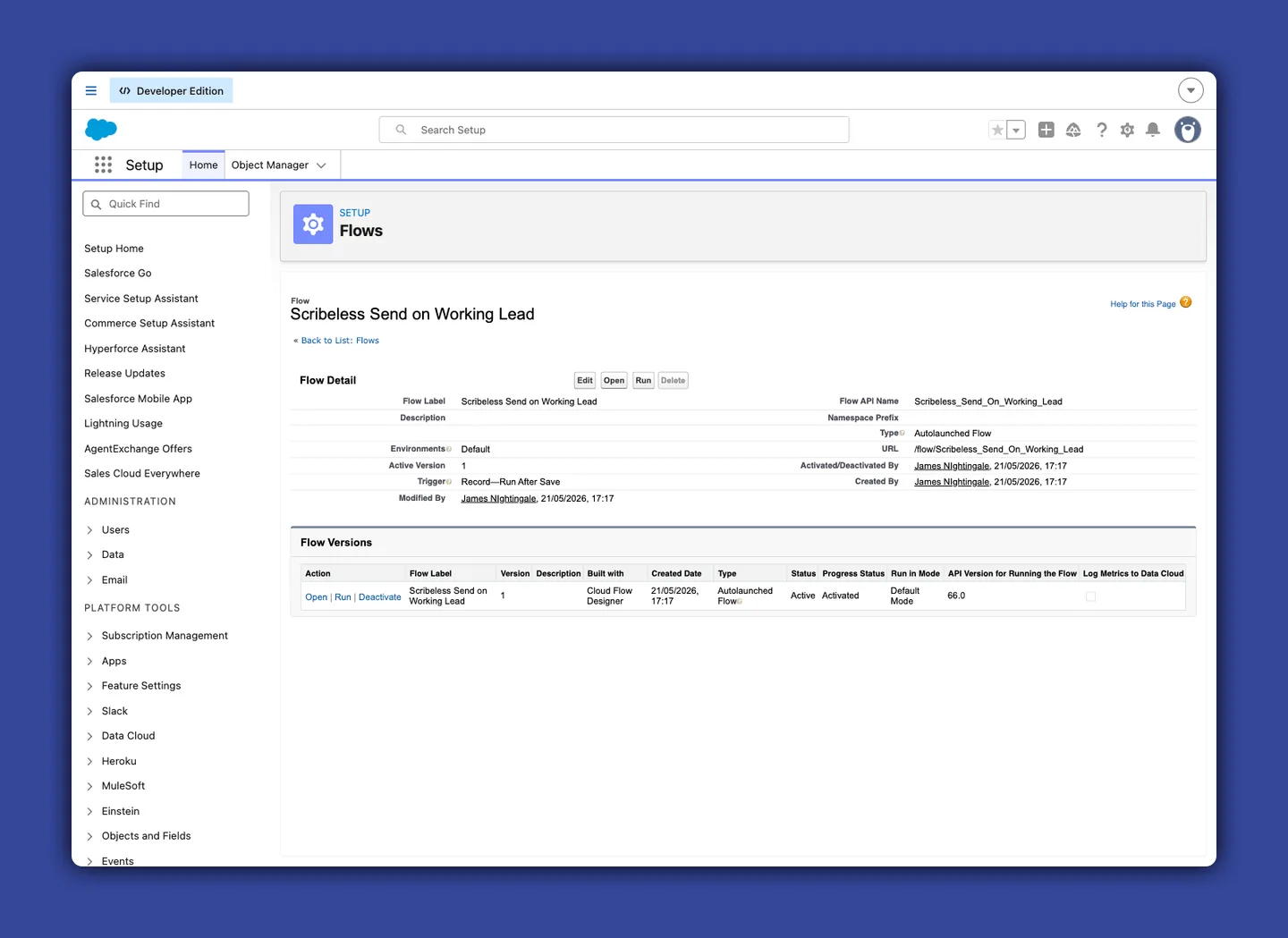The height and width of the screenshot is (938, 1288).
Task: Click API Version value 66.0
Action: pyautogui.click(x=956, y=596)
